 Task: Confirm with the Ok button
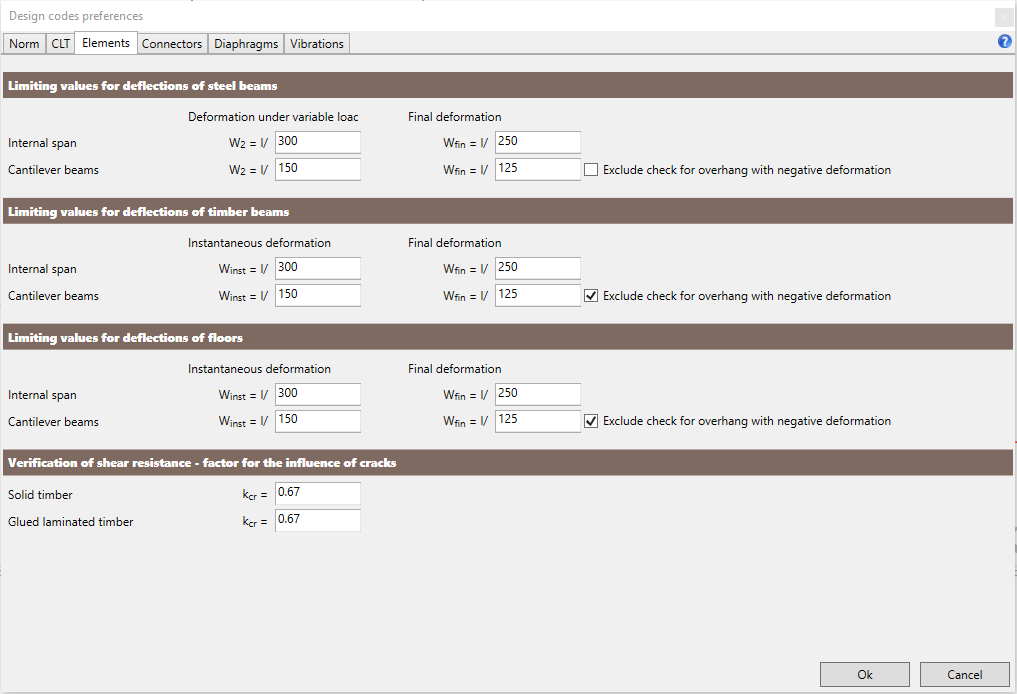coord(865,675)
